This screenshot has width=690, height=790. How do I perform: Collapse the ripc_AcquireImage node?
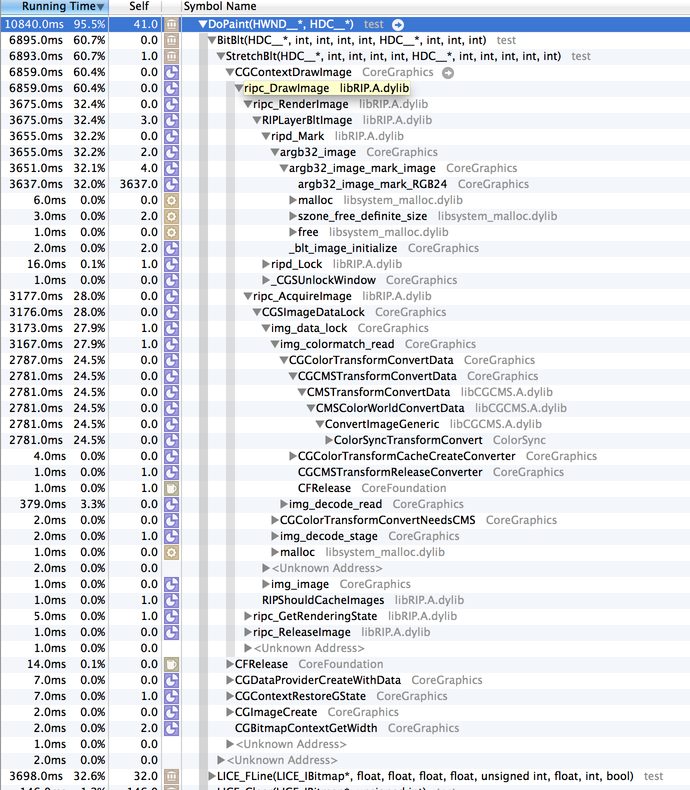pos(247,296)
